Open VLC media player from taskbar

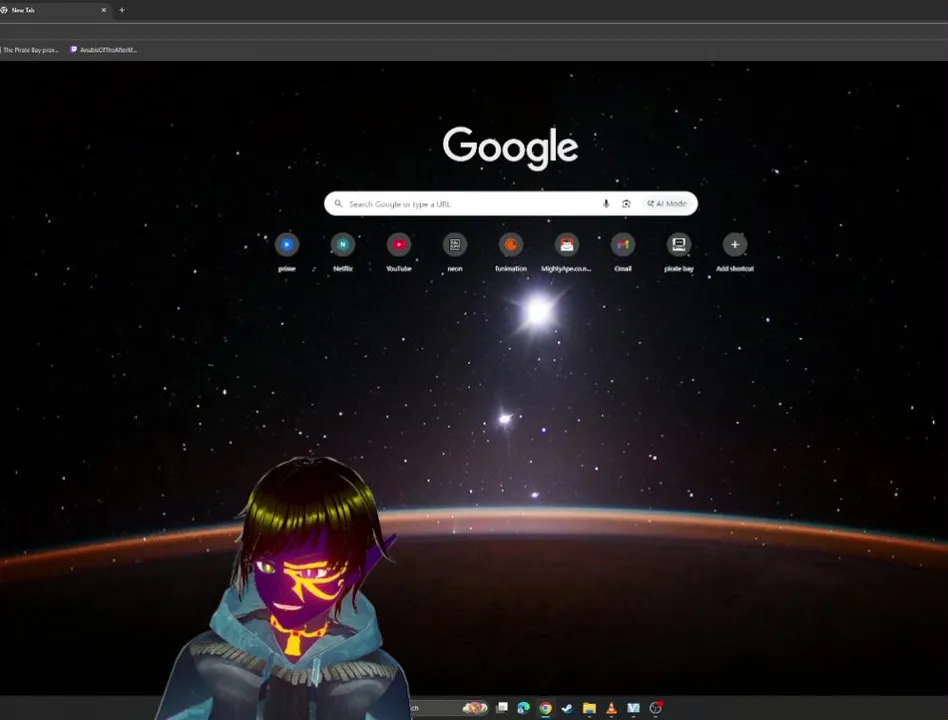point(611,707)
